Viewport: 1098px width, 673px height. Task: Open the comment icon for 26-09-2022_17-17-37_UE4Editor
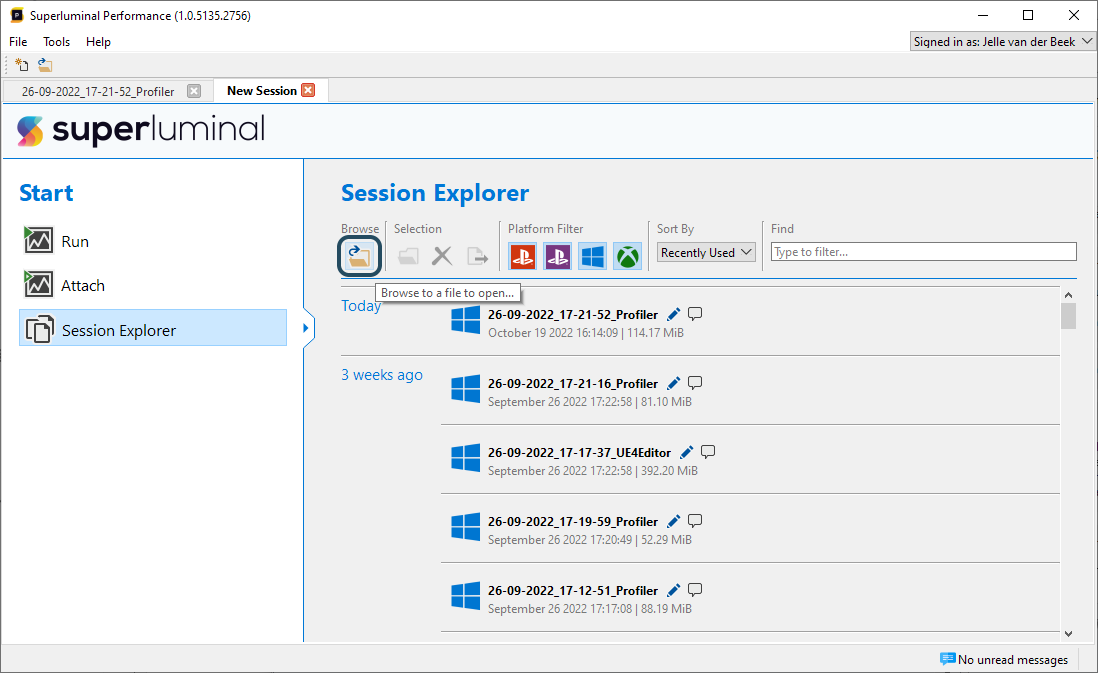click(x=708, y=452)
